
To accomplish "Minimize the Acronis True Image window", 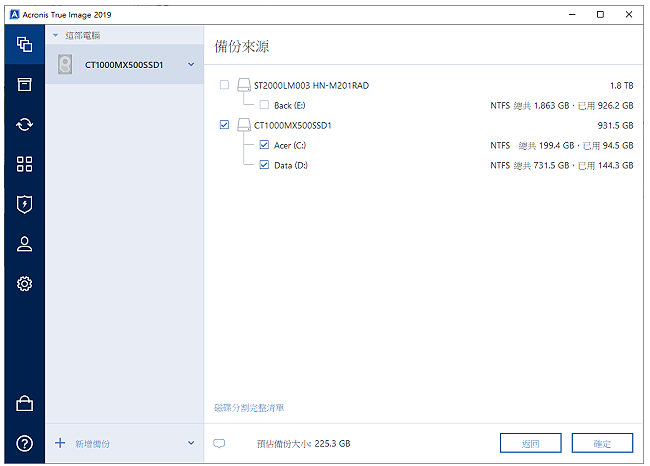I will [x=572, y=15].
